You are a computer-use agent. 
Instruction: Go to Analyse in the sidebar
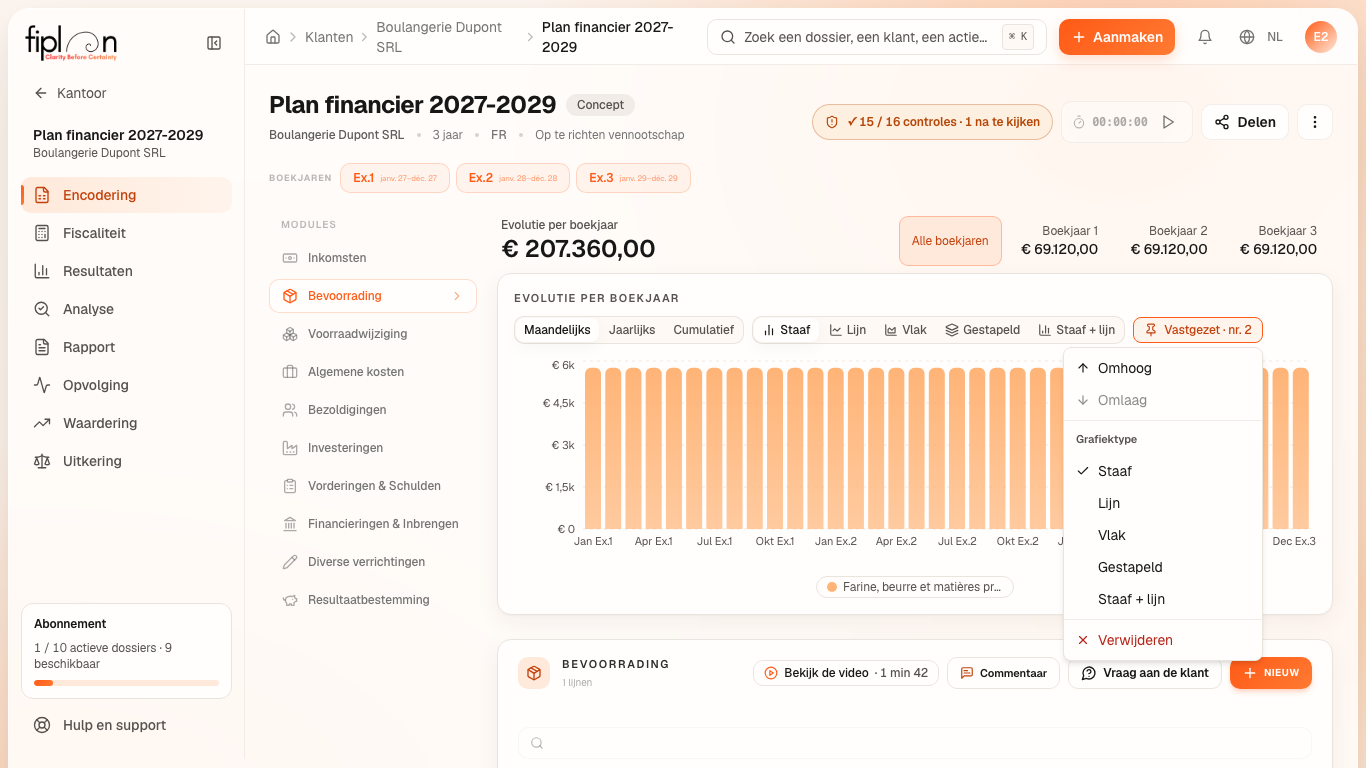point(127,309)
